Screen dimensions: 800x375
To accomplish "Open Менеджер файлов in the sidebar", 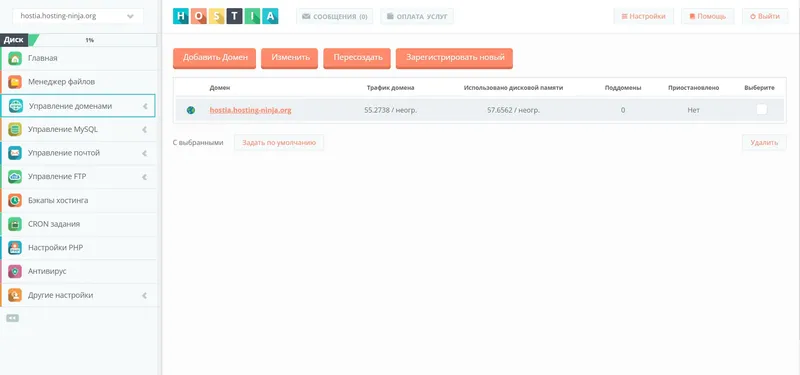I will click(78, 82).
